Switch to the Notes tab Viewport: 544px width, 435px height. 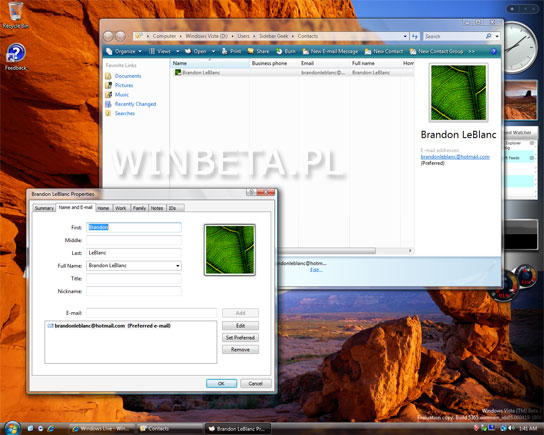(x=157, y=208)
